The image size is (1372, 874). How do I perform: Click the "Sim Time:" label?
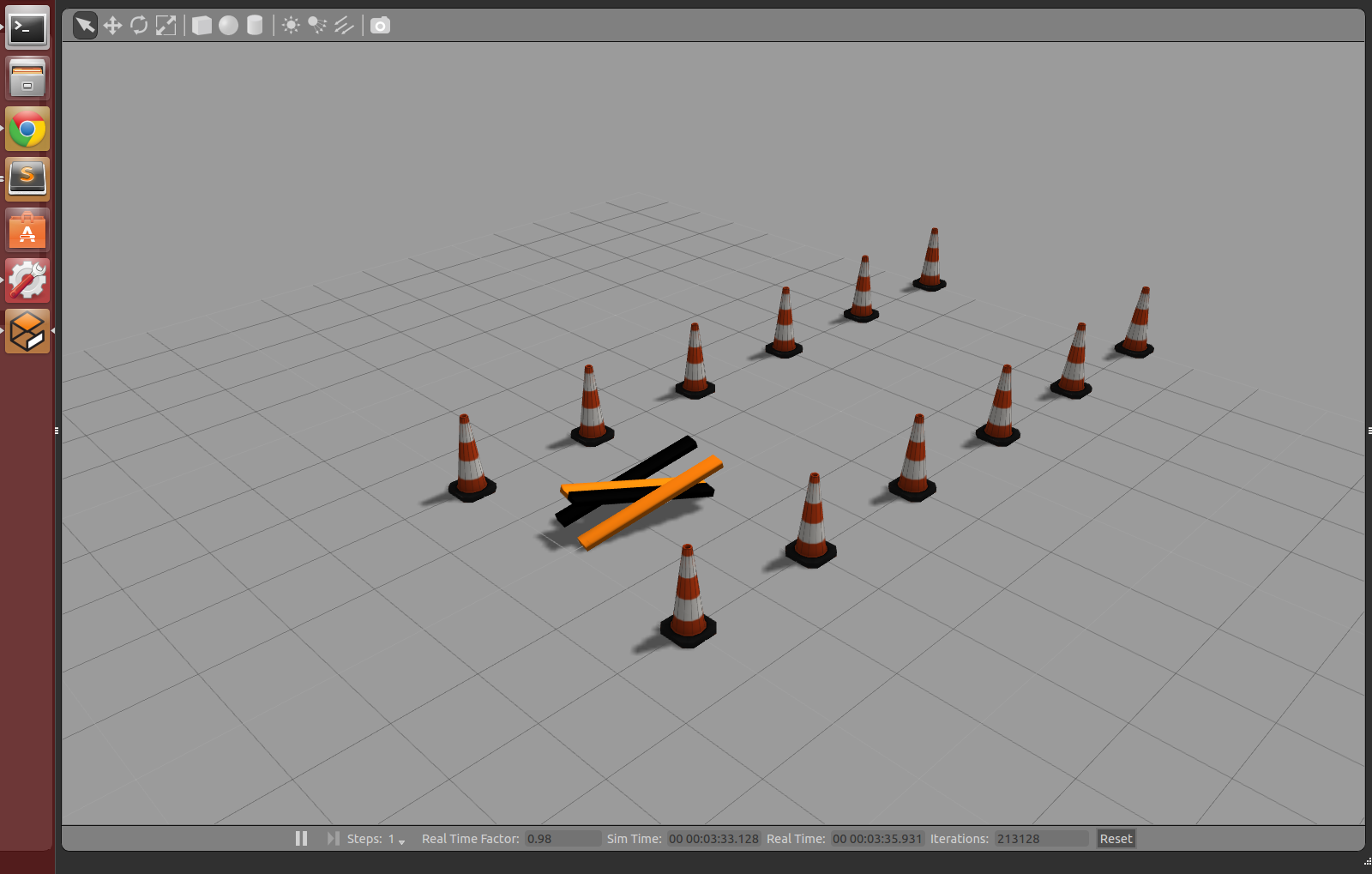coord(634,839)
